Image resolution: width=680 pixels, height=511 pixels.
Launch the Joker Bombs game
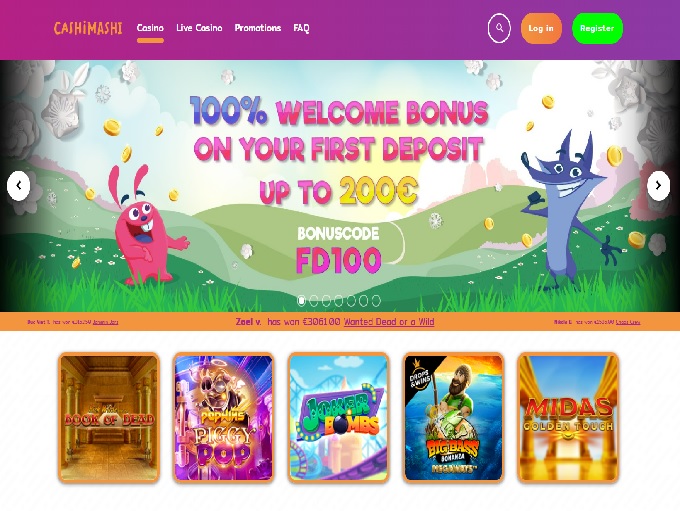coord(338,418)
